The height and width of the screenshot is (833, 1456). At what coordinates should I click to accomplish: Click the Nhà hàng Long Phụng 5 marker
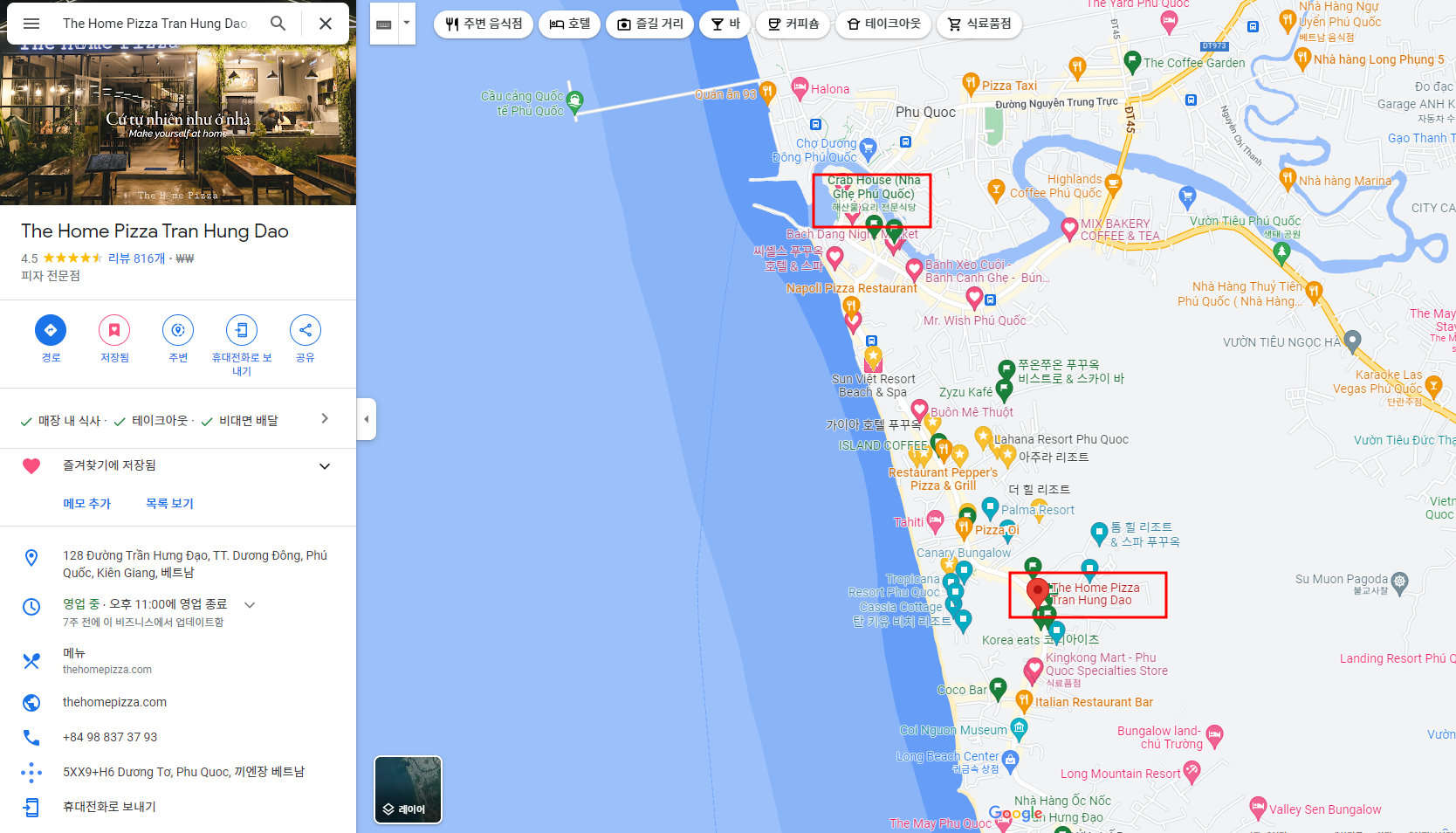pos(1302,58)
